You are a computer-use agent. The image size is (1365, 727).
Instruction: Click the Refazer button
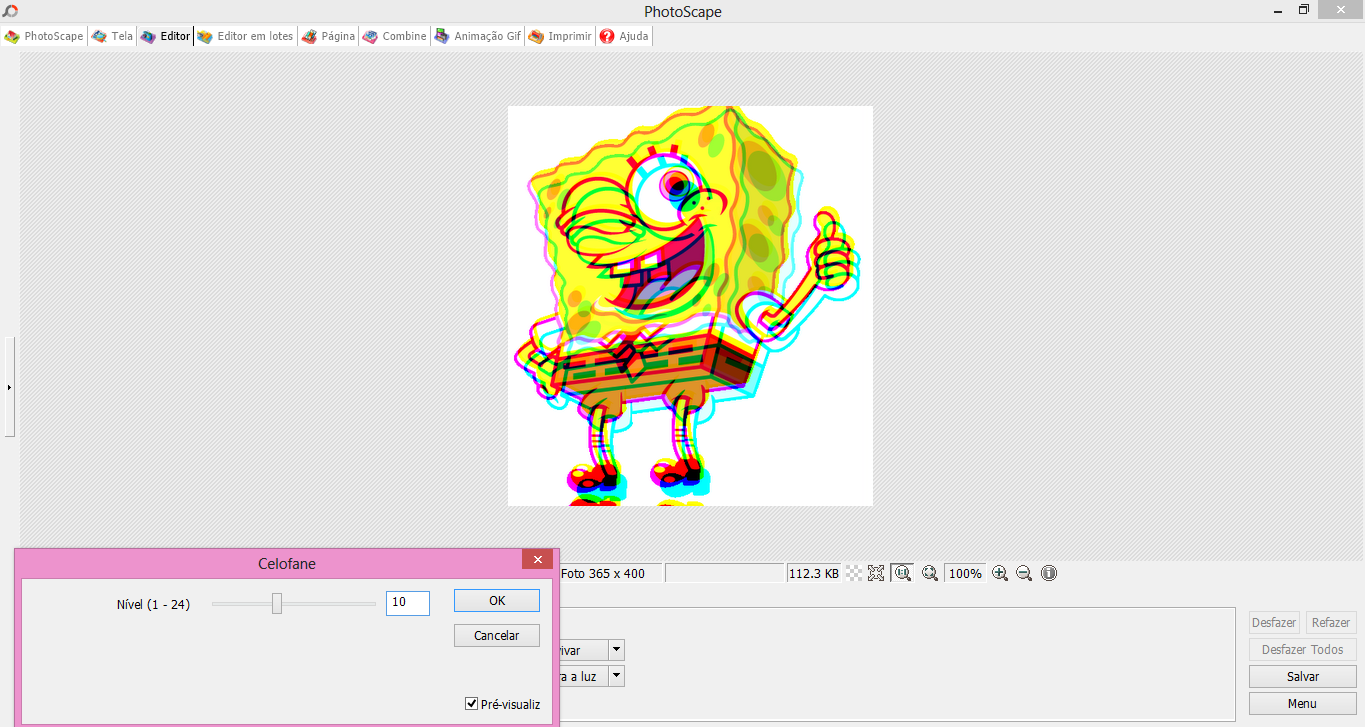(1331, 622)
